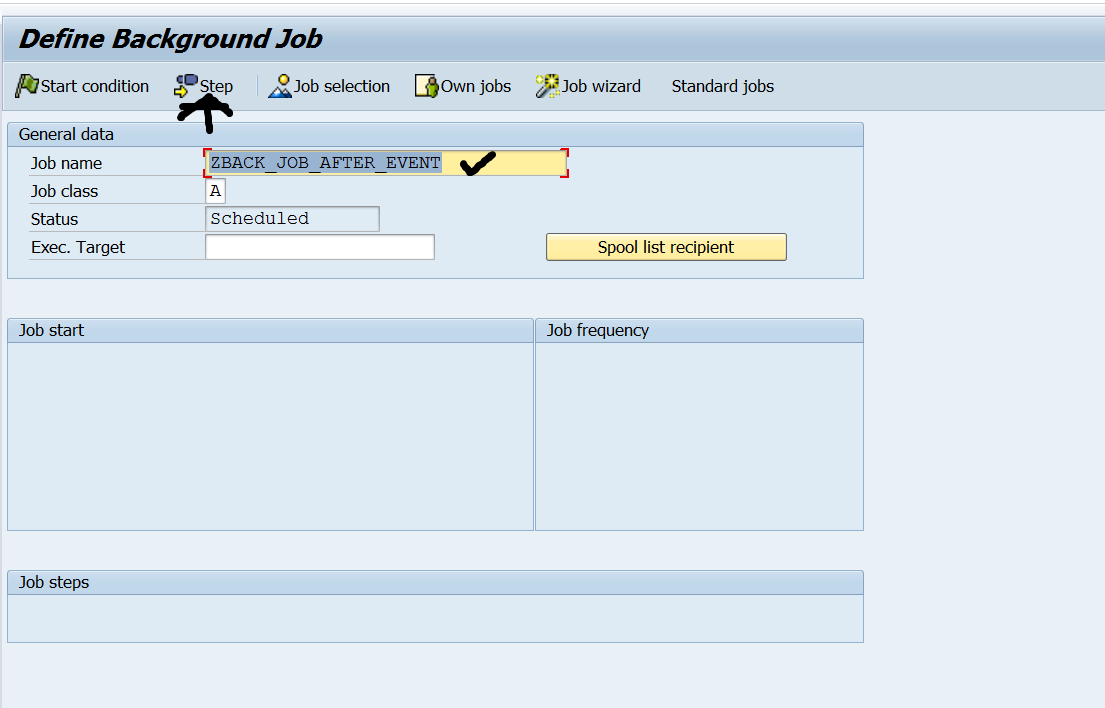This screenshot has width=1105, height=708.
Task: Click the Exec. Target input field
Action: click(320, 247)
